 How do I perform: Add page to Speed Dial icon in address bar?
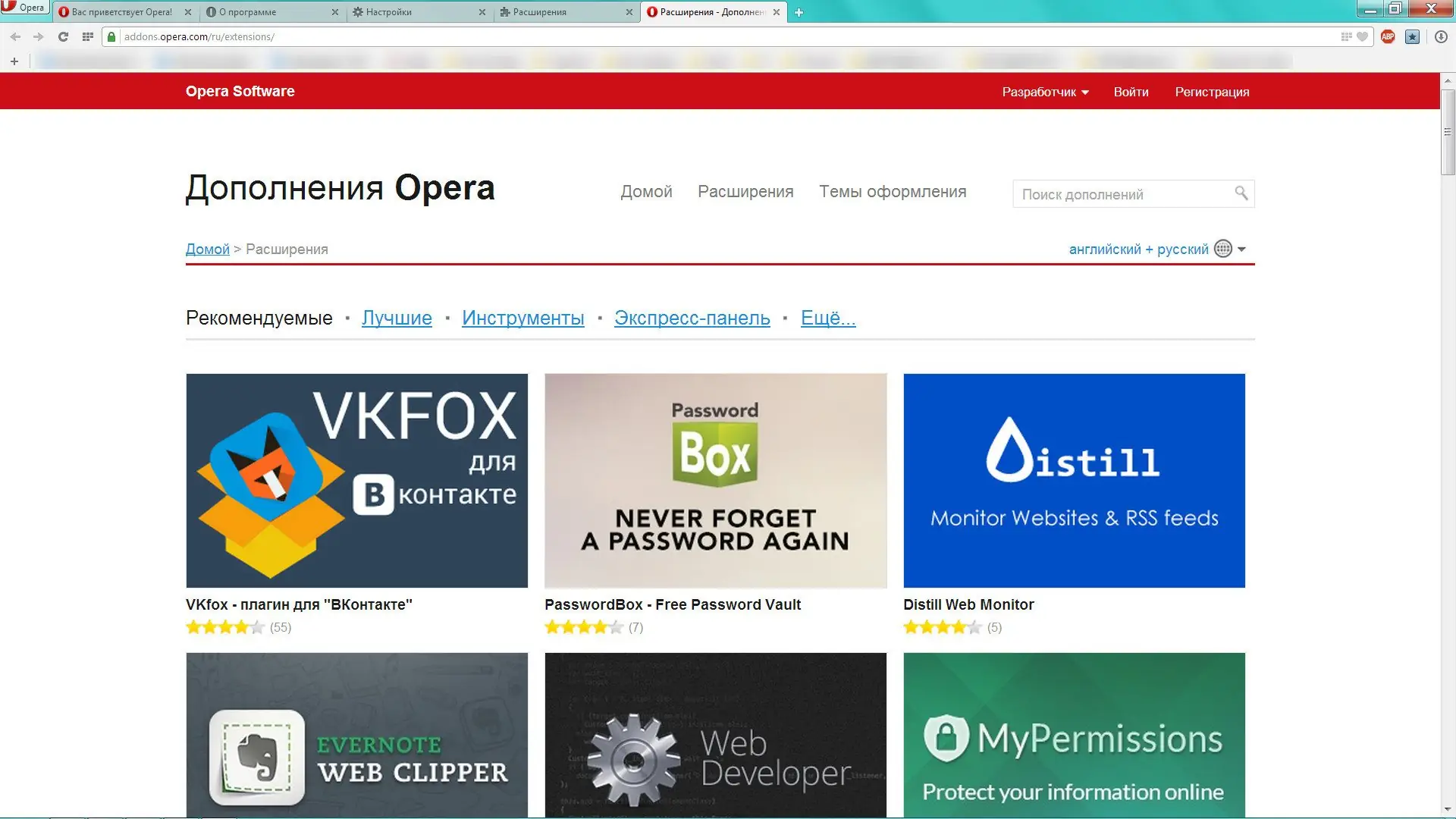(x=1346, y=36)
